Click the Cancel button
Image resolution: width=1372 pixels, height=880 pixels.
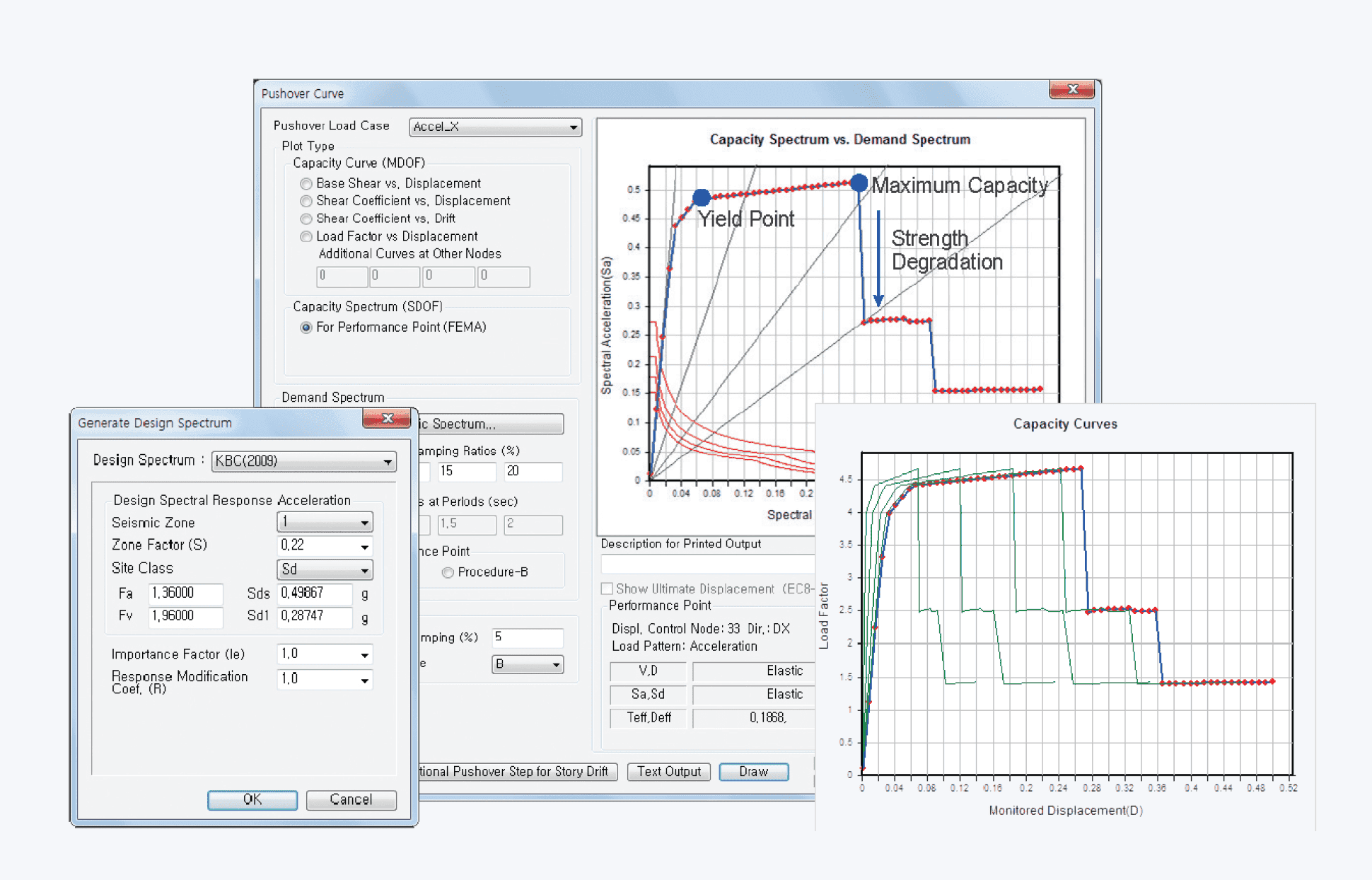click(x=351, y=799)
